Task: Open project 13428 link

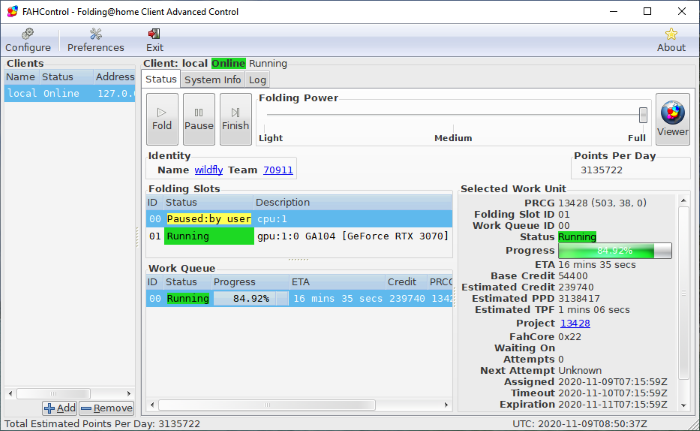Action: (575, 323)
